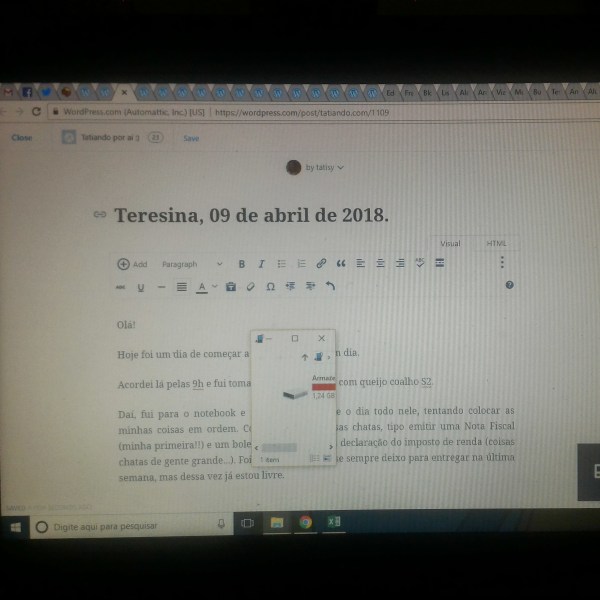600x600 pixels.
Task: Toggle underline formatting
Action: coord(140,287)
